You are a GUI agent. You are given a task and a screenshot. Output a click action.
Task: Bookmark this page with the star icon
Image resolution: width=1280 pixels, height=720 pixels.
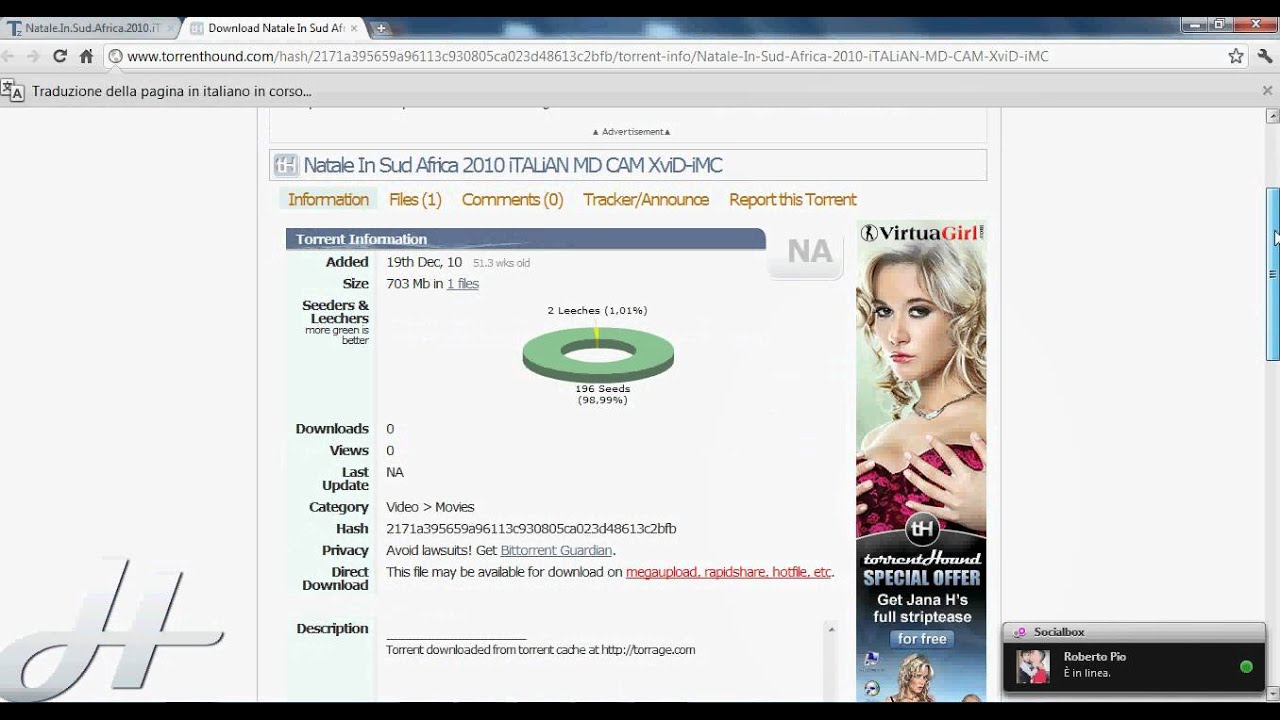point(1236,56)
